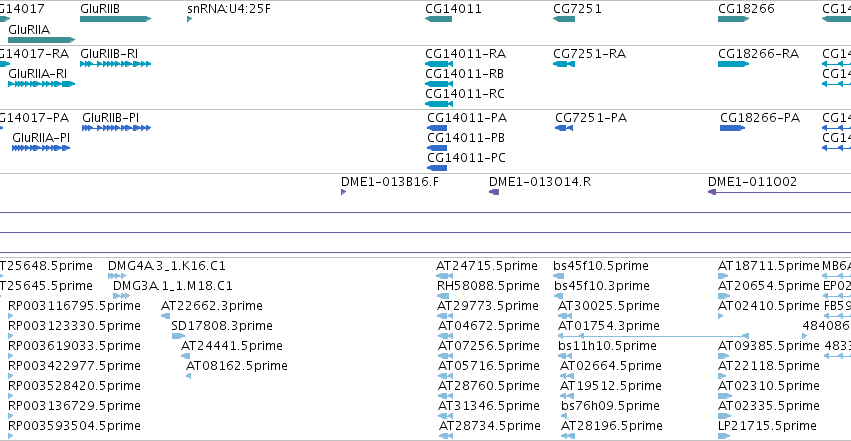851x441 pixels.
Task: Click the DME1-013O14.R purple arrow
Action: coord(494,192)
